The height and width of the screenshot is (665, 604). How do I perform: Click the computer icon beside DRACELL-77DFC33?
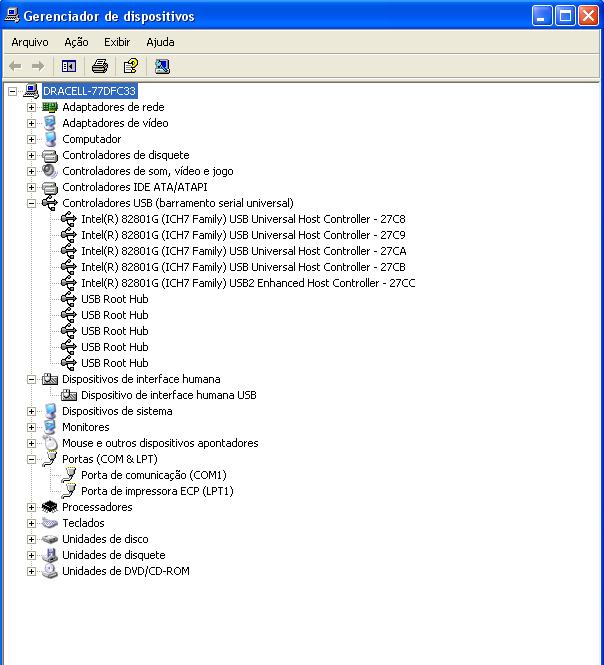coord(31,91)
